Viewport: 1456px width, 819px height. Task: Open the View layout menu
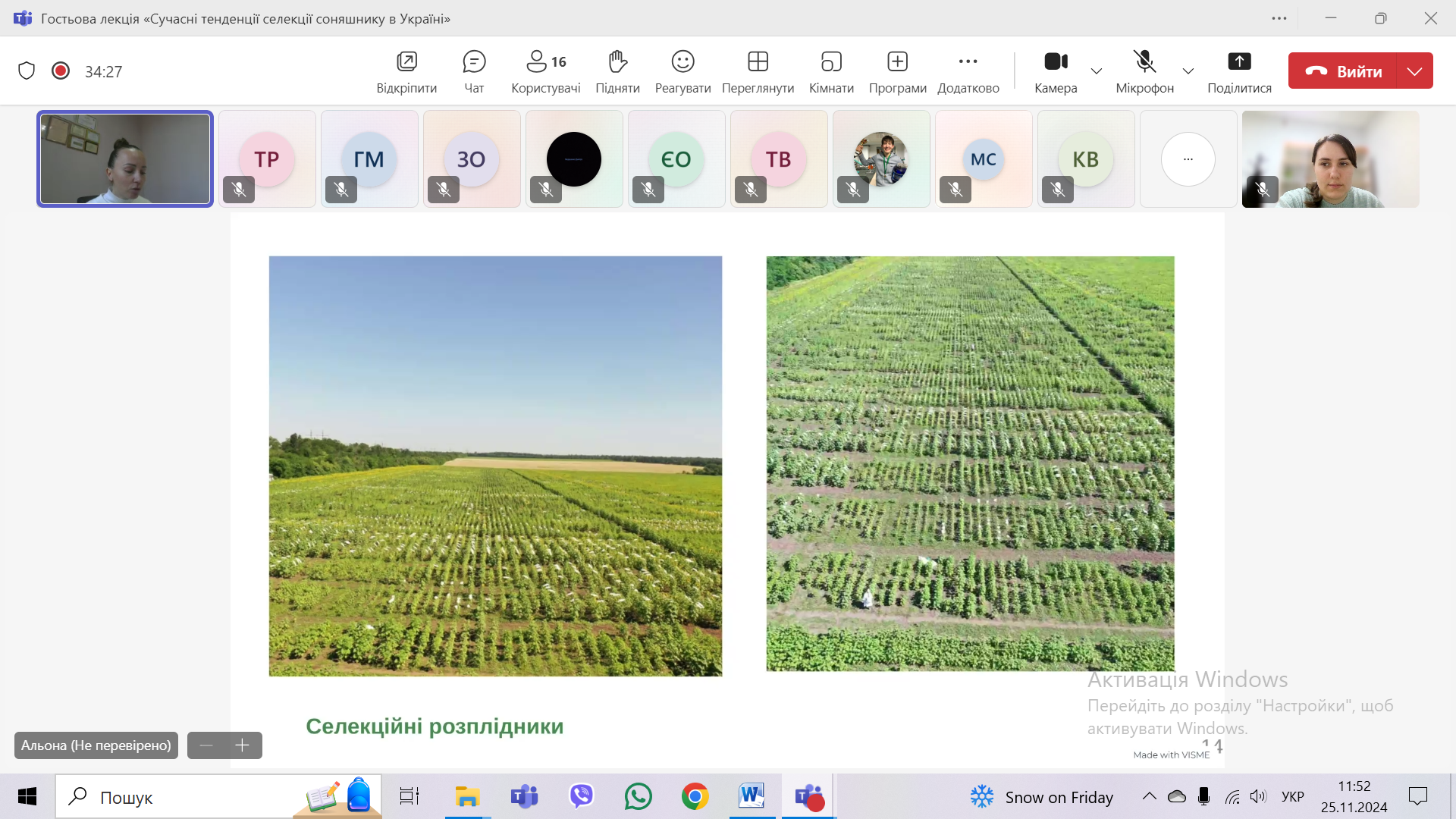758,62
